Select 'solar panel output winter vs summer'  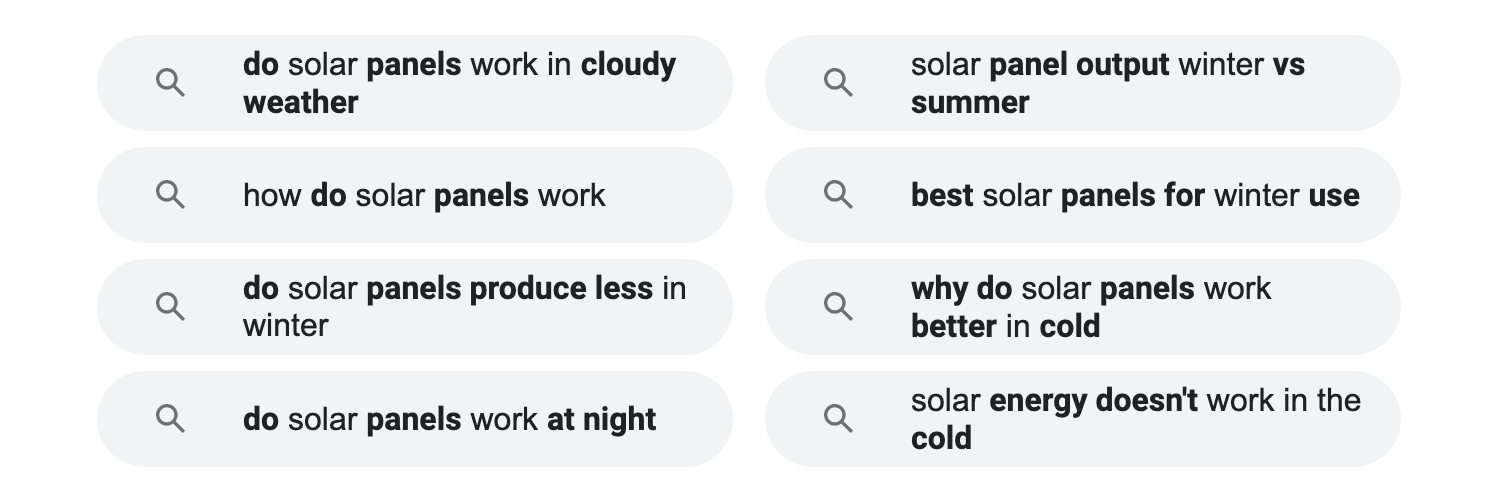1107,66
